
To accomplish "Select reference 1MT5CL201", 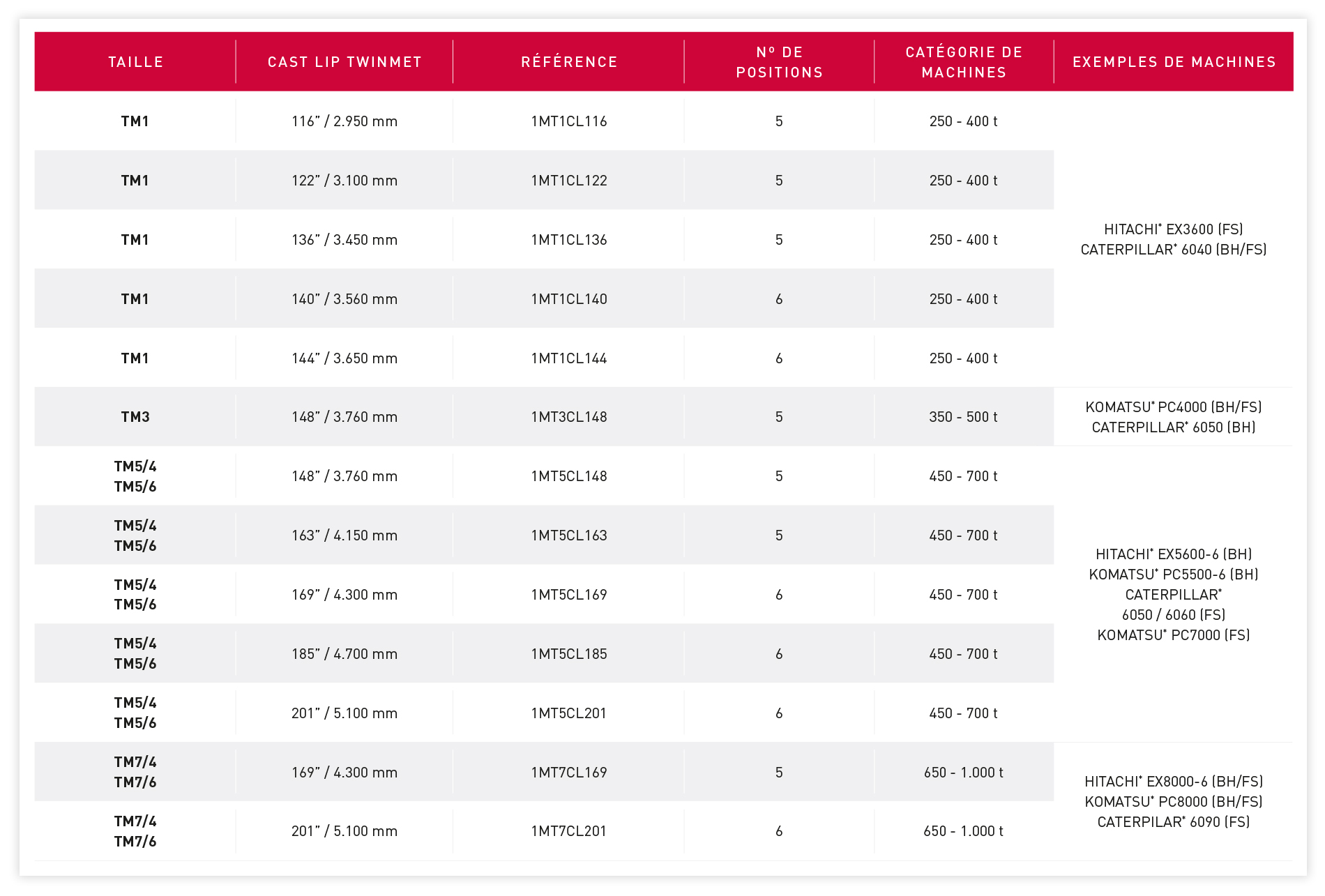I will [x=569, y=713].
